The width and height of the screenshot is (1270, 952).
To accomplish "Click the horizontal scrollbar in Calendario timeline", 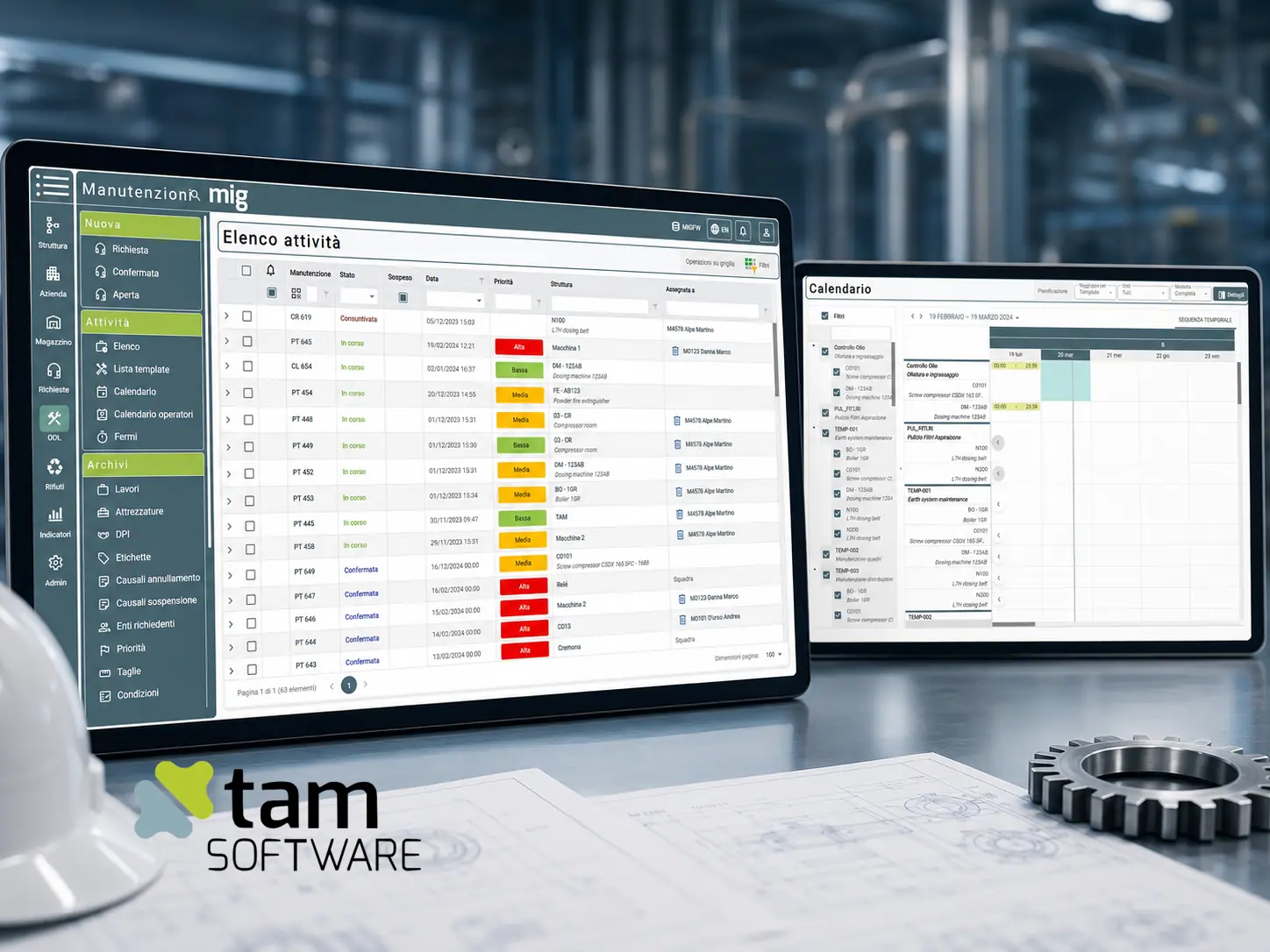I will tap(1013, 624).
